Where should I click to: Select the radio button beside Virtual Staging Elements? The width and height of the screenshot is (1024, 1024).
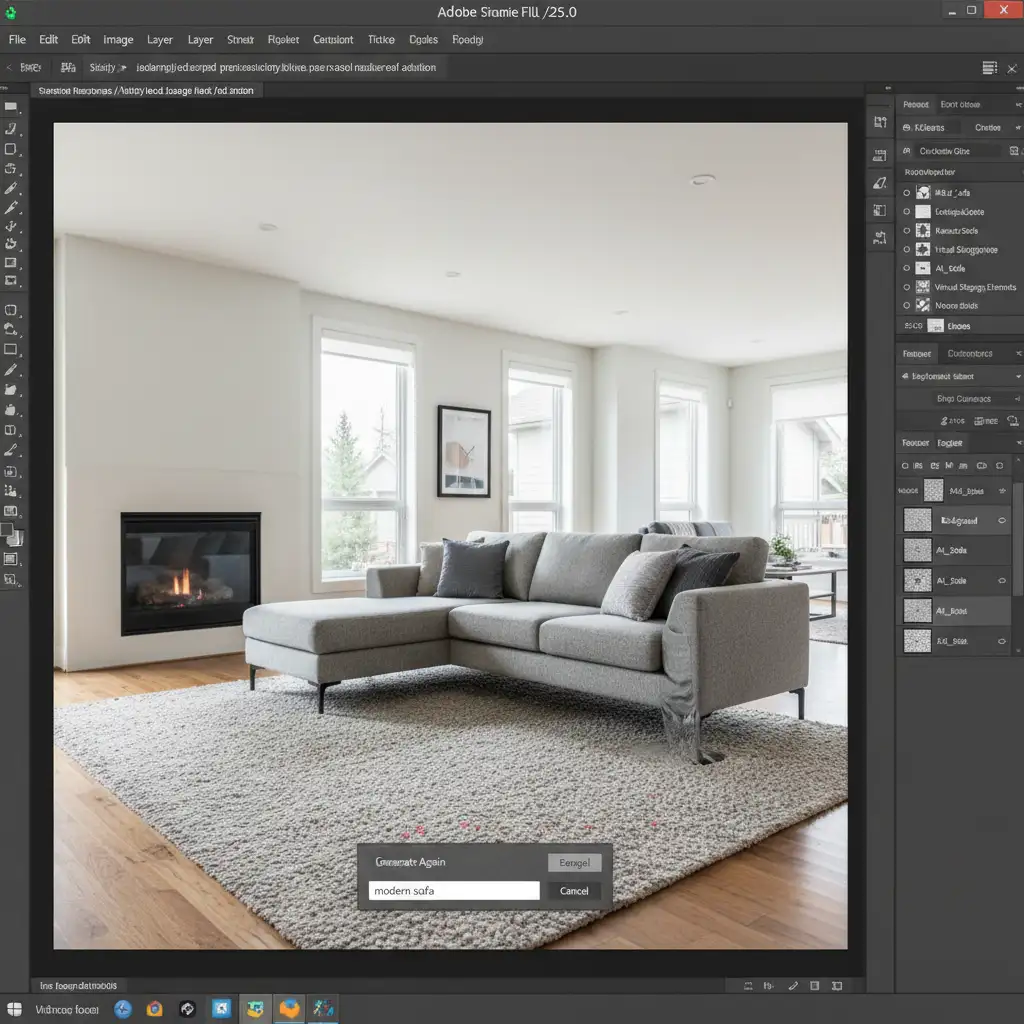click(907, 287)
